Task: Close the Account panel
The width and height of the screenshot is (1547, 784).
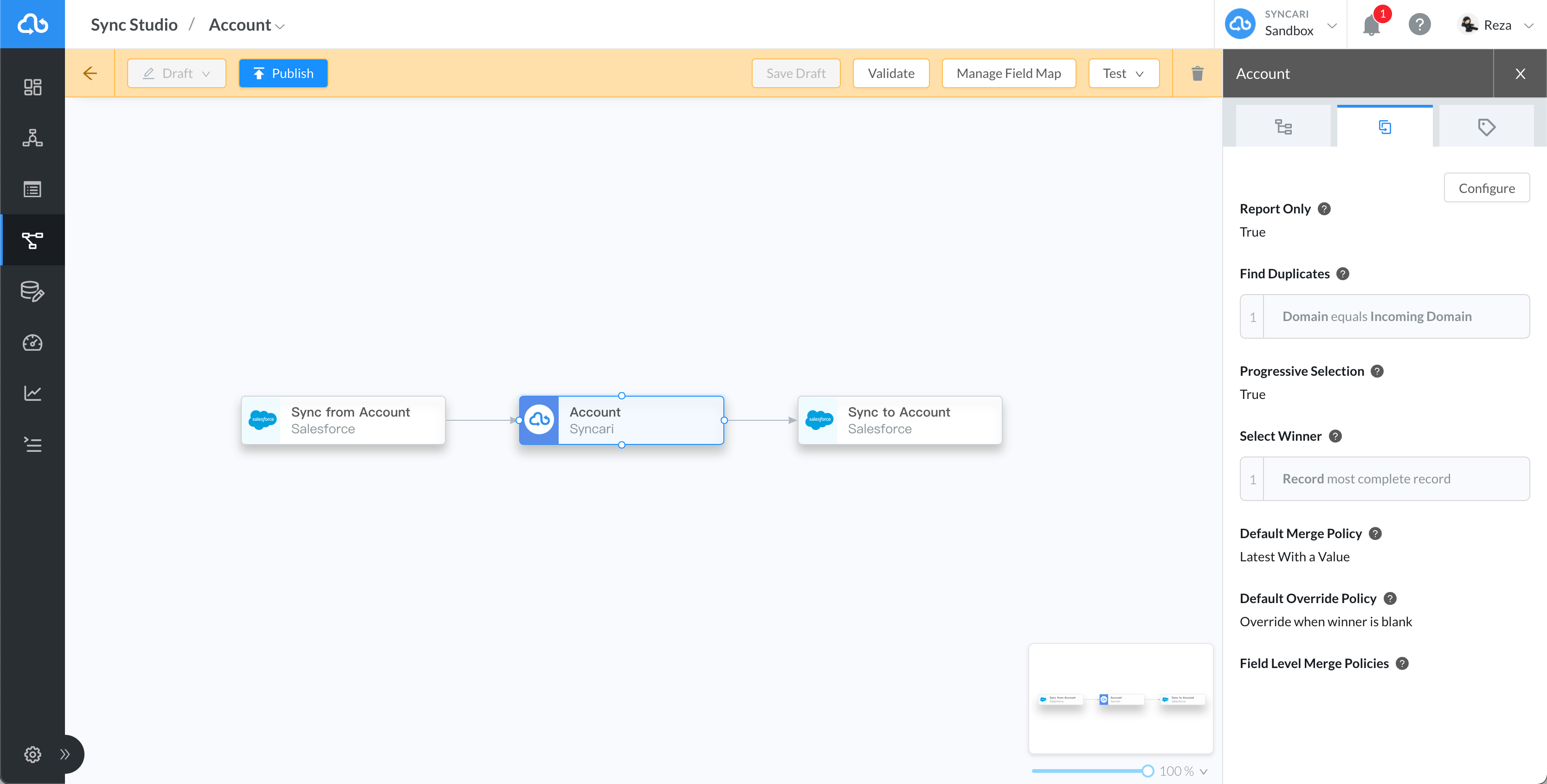Action: 1520,74
